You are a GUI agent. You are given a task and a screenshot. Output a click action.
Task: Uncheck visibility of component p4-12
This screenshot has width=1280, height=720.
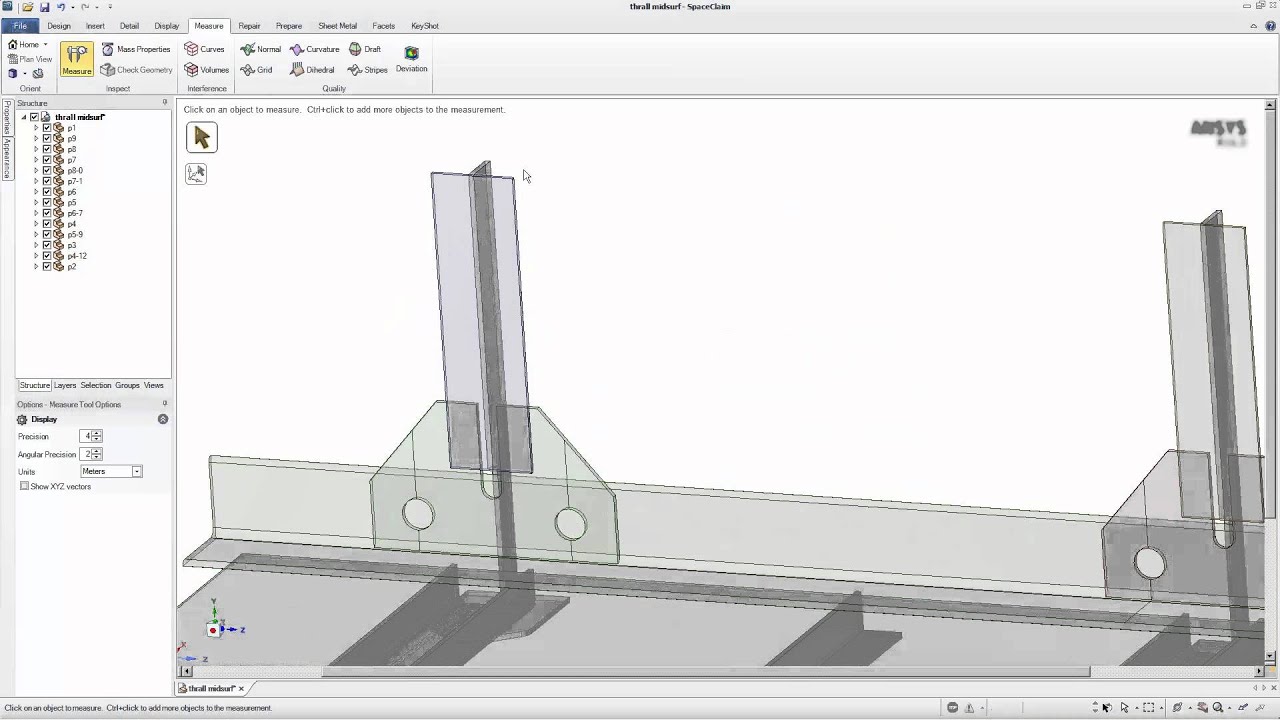(47, 256)
